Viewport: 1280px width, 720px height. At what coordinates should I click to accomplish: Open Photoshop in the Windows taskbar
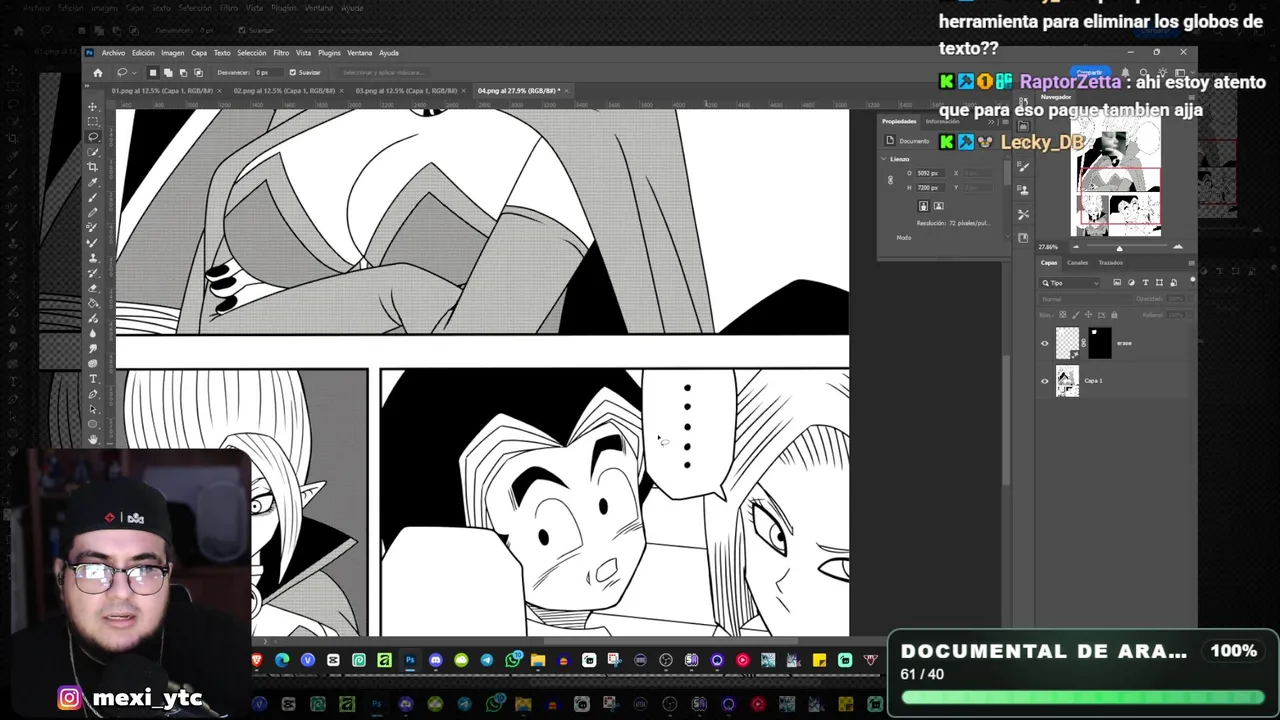click(410, 660)
